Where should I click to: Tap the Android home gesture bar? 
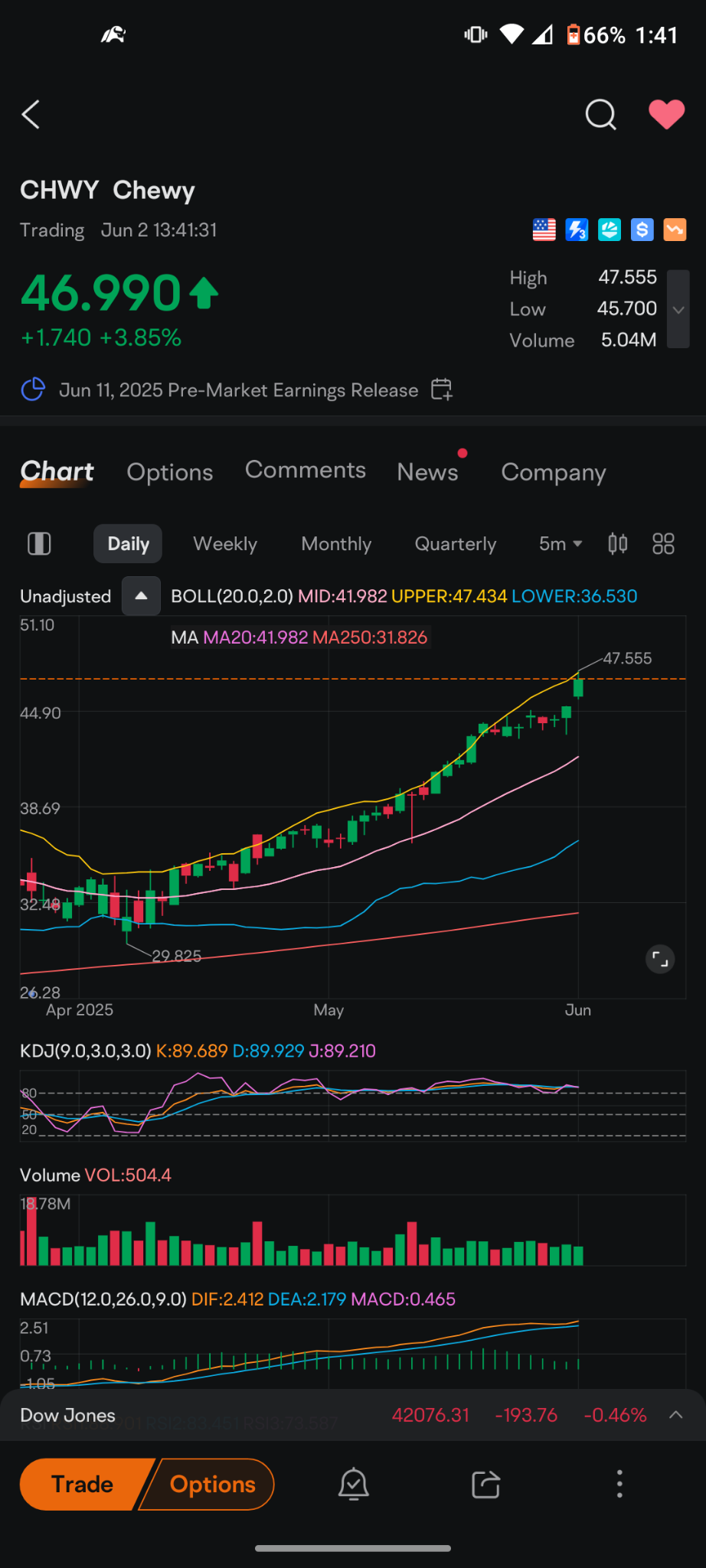coord(353,1548)
